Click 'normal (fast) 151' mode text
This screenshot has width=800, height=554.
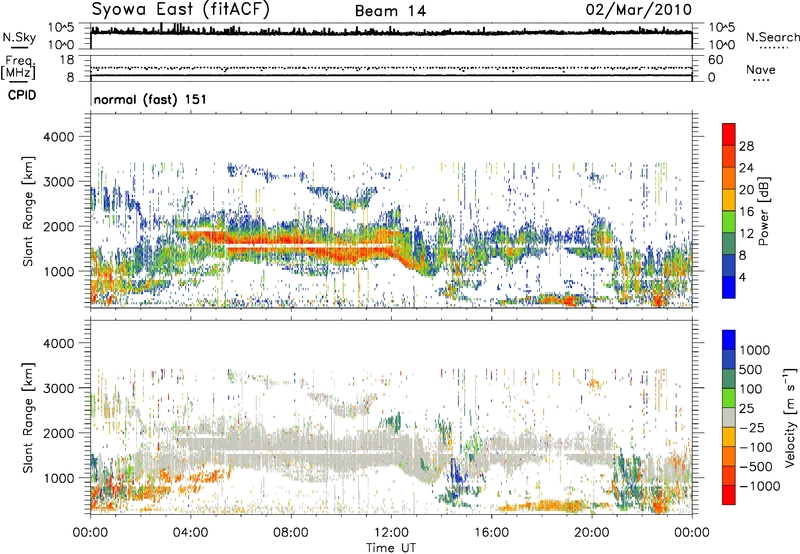click(x=150, y=99)
